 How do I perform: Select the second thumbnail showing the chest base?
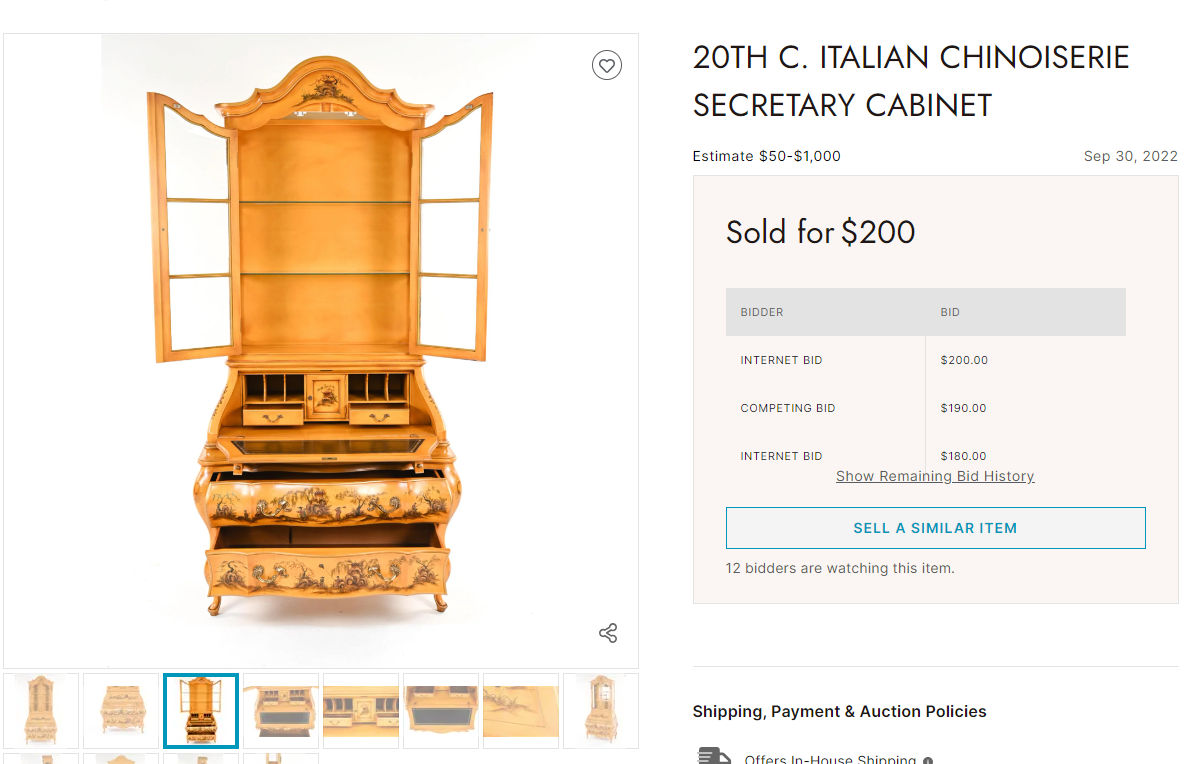[x=121, y=710]
